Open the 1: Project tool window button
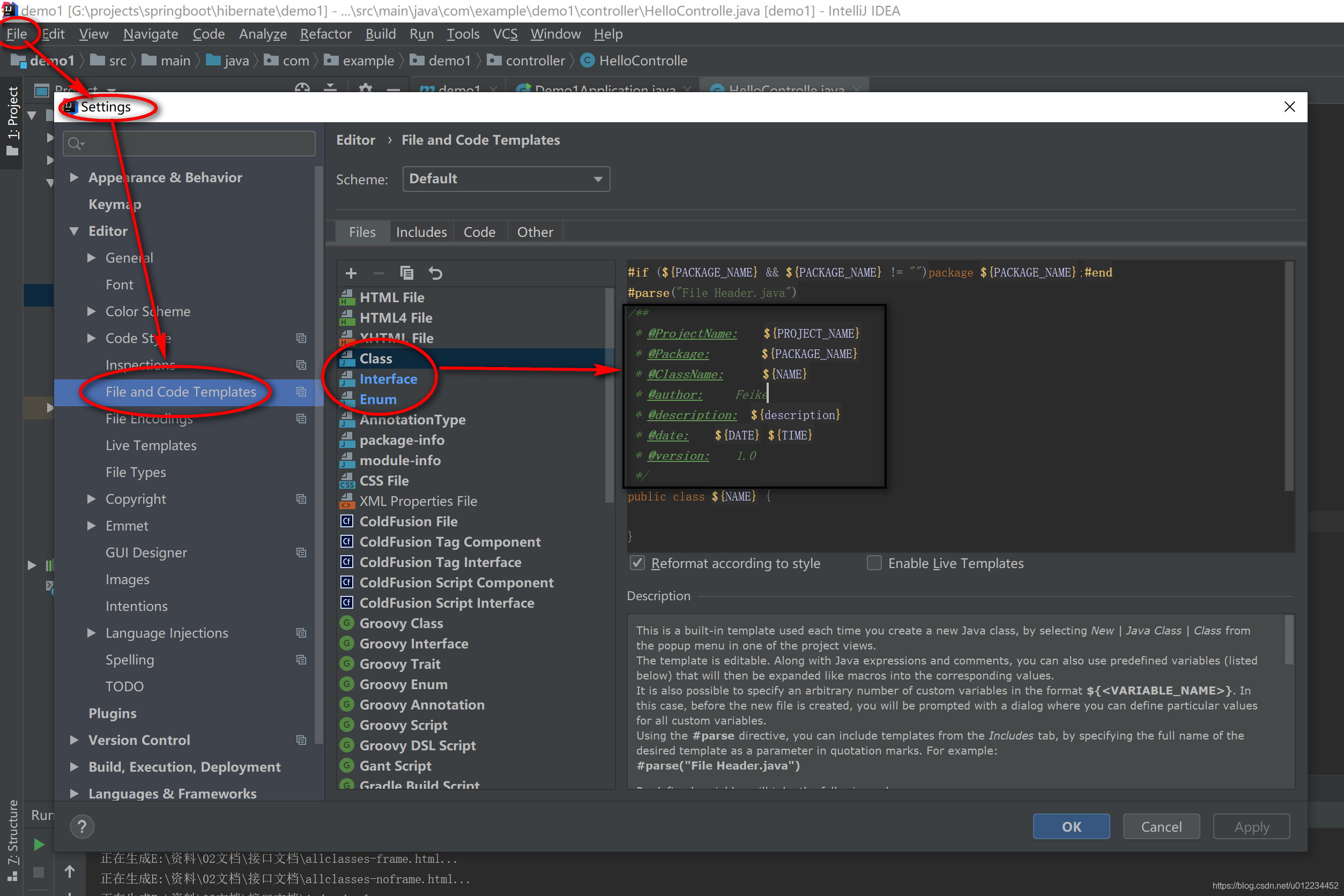 [x=12, y=121]
